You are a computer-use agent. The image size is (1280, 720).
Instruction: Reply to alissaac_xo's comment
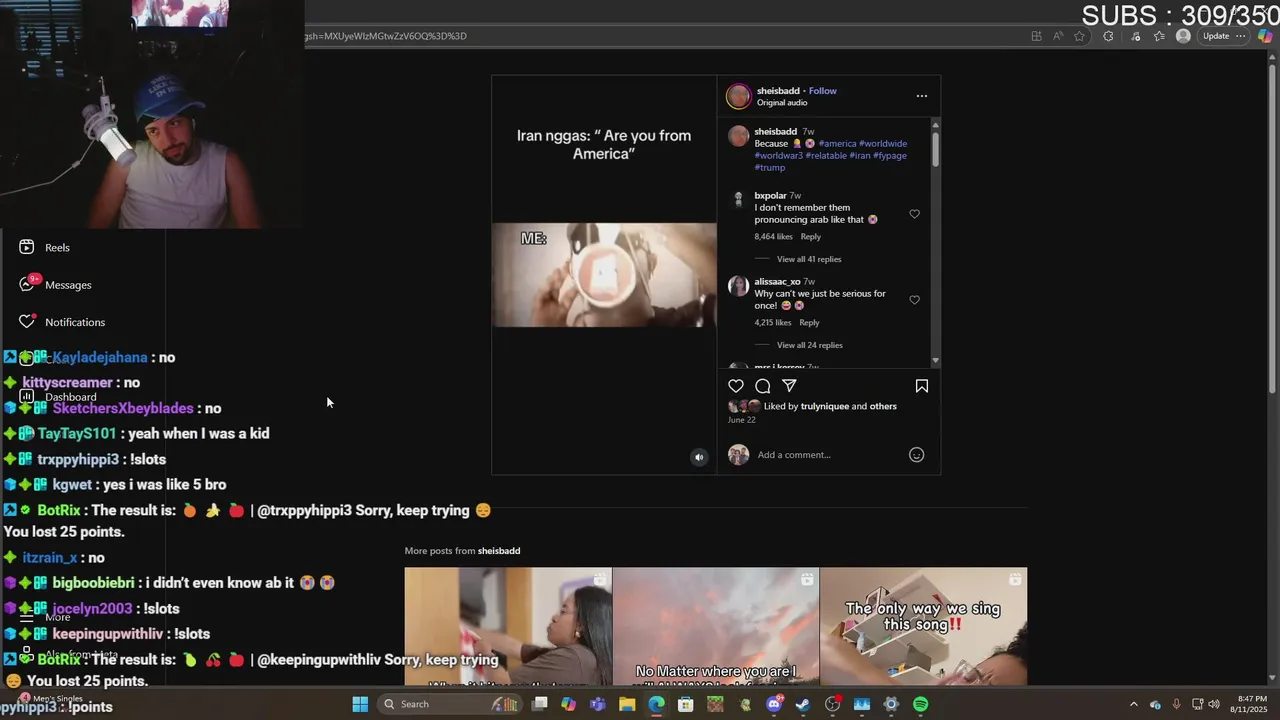[810, 323]
